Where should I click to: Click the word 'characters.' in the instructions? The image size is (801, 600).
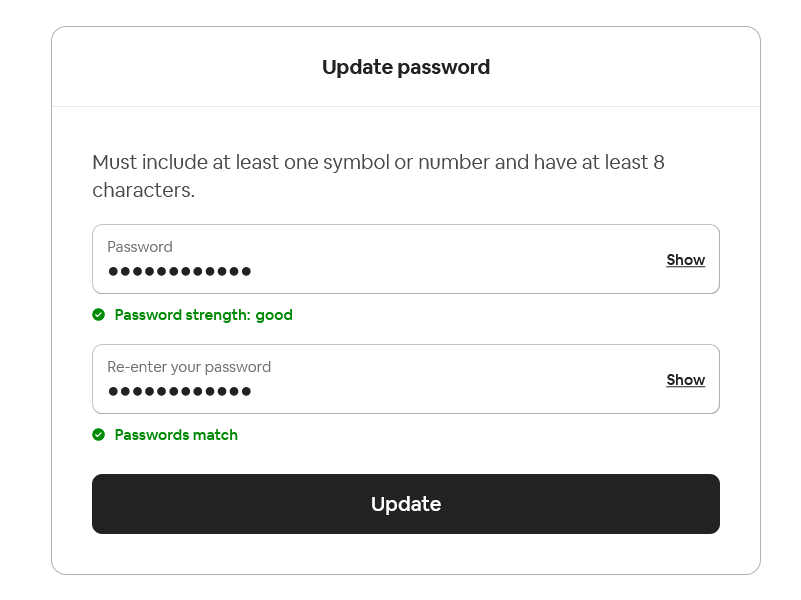(x=144, y=190)
